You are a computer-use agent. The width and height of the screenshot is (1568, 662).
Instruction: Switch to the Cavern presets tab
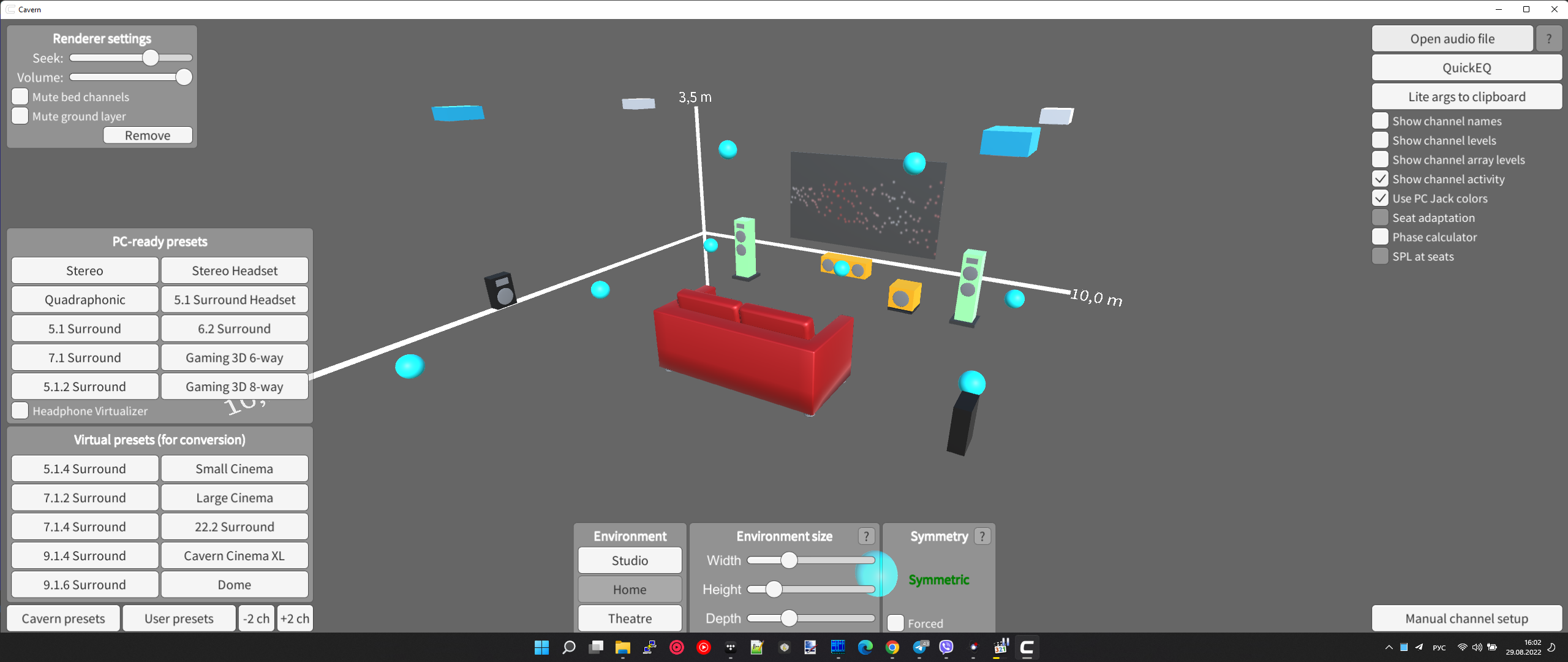pos(63,618)
